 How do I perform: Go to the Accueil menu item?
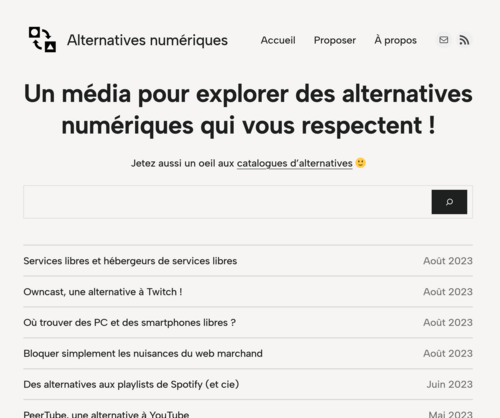pos(278,40)
